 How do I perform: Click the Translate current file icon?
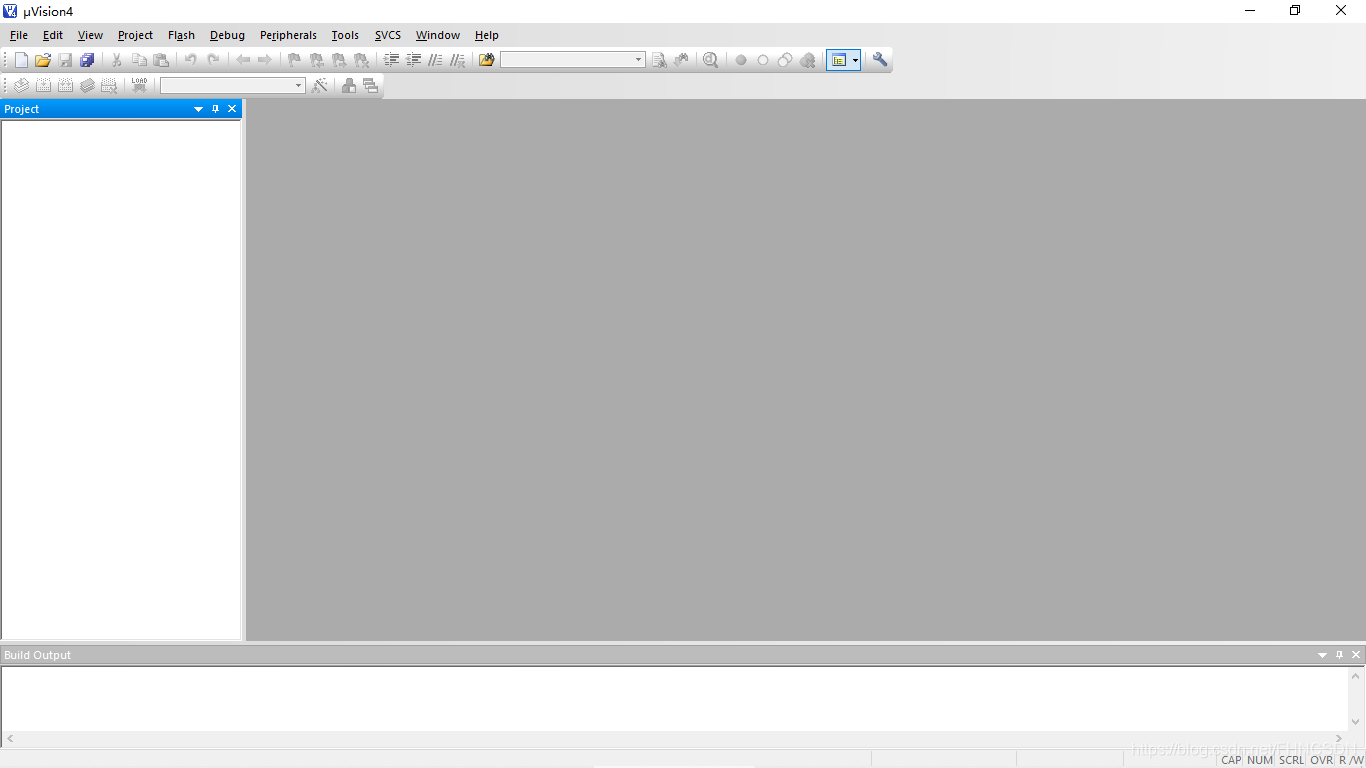tap(21, 86)
